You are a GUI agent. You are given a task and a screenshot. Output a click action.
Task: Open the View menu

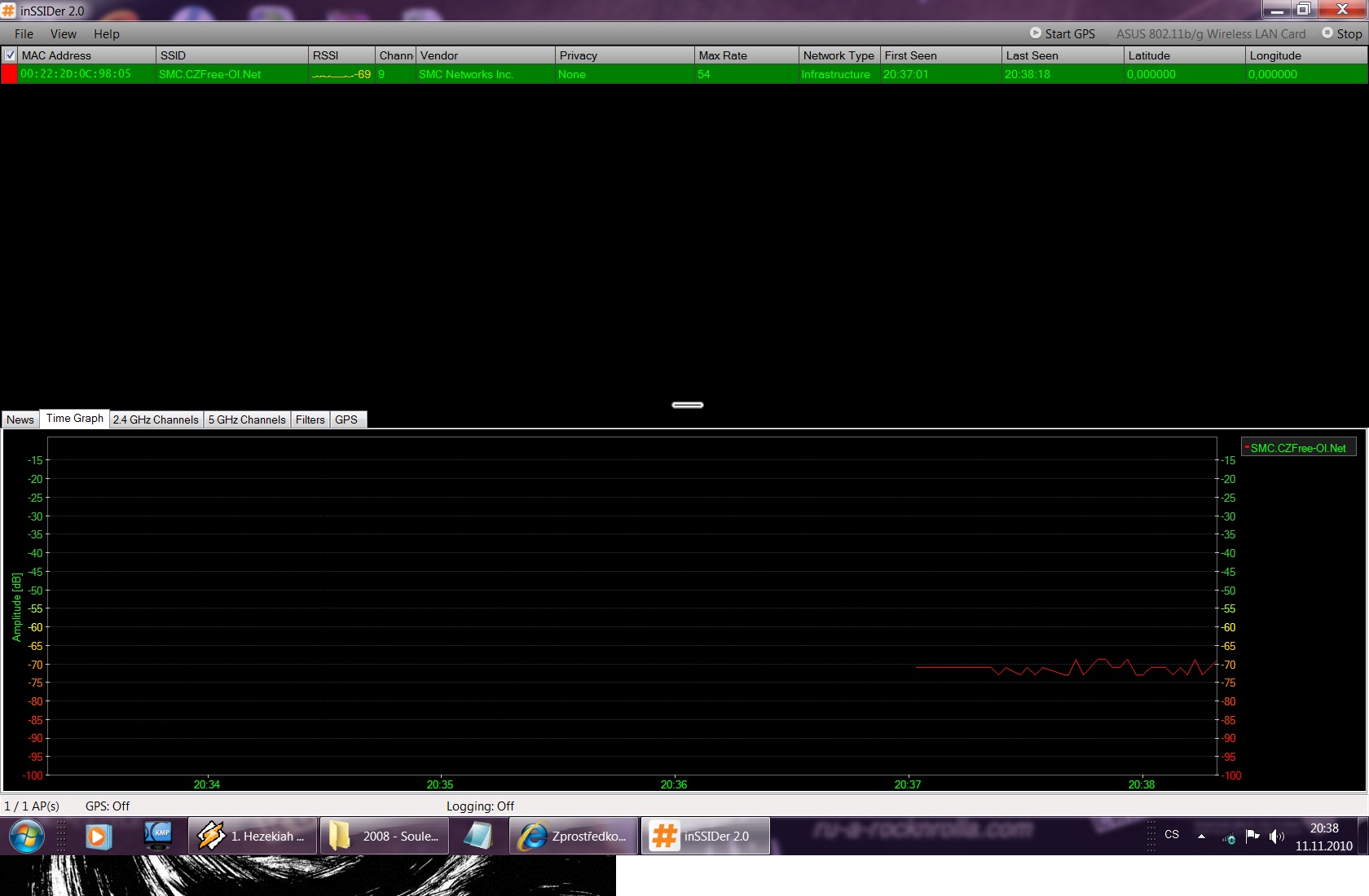tap(64, 33)
